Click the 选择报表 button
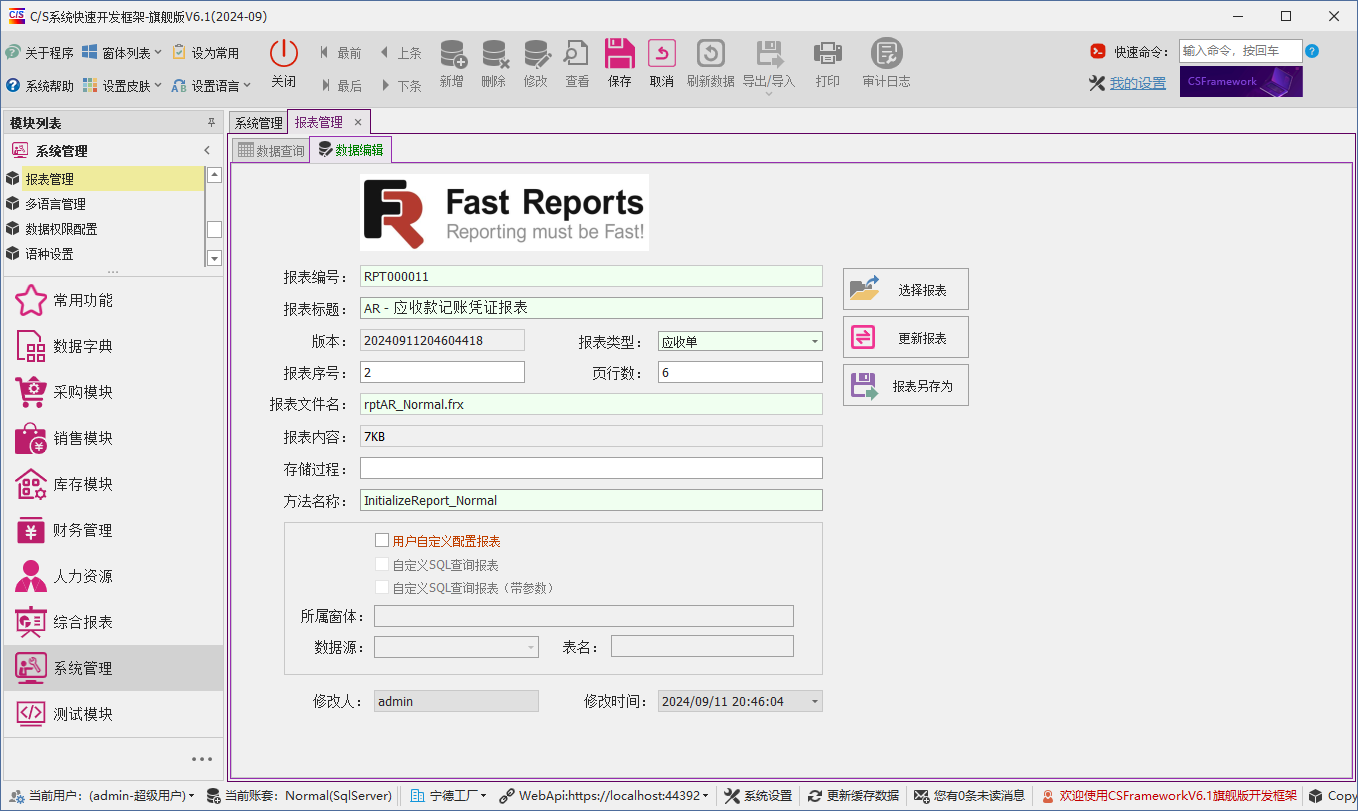The height and width of the screenshot is (811, 1358). tap(906, 289)
